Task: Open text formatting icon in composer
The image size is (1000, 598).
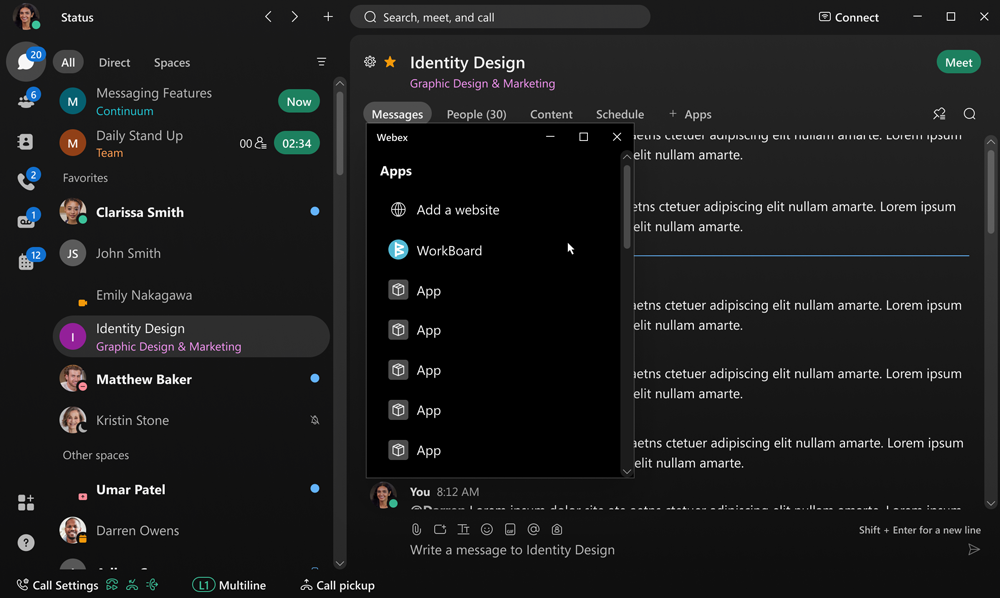Action: (464, 529)
